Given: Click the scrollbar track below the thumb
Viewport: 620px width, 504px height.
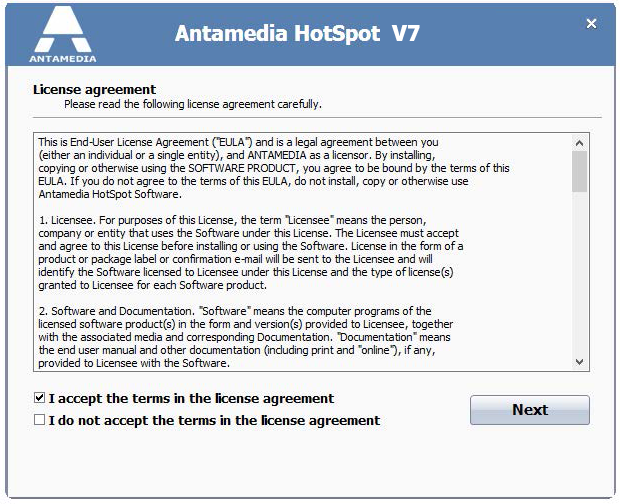Looking at the screenshot, I should coord(580,273).
